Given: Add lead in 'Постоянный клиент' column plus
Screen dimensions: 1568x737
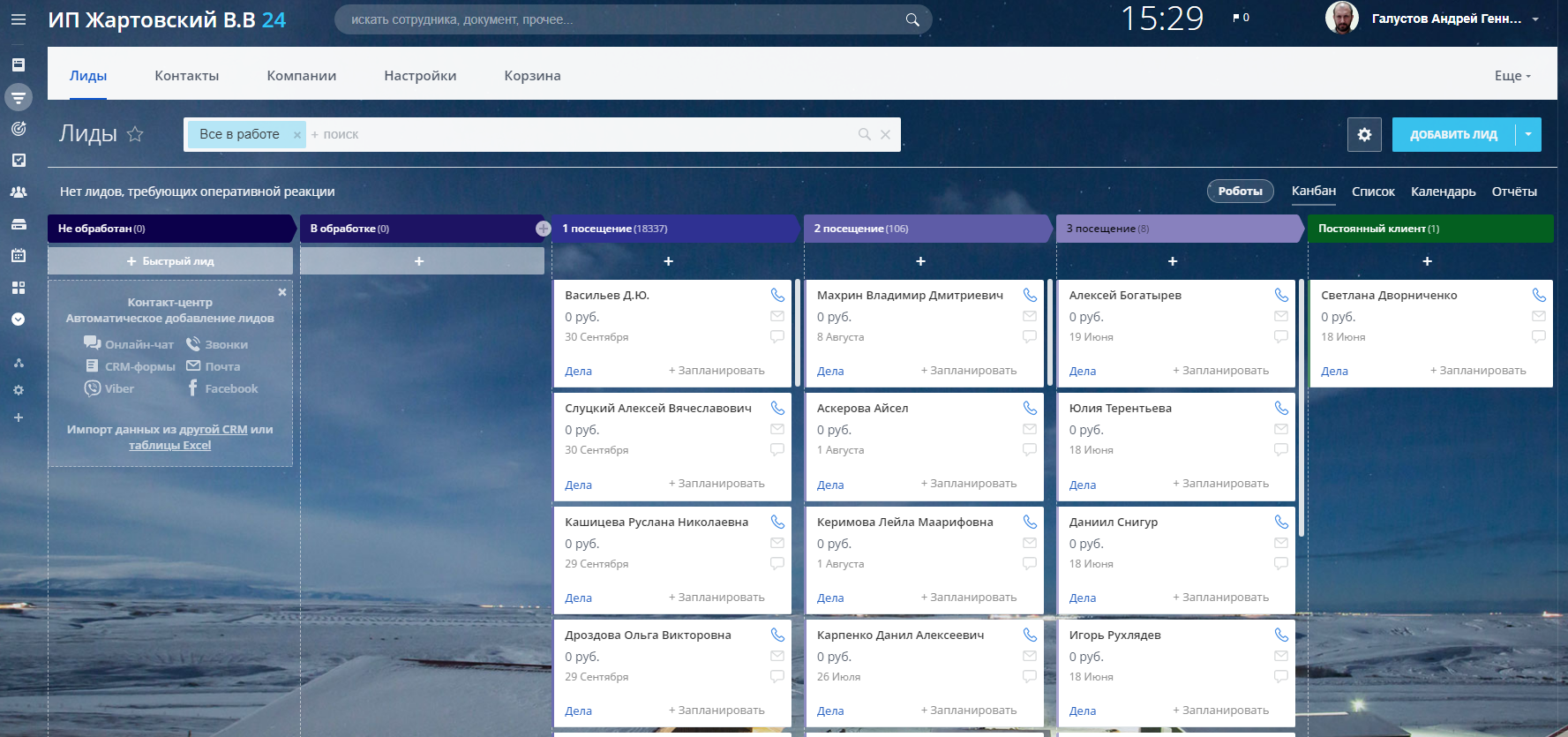Looking at the screenshot, I should (x=1428, y=261).
